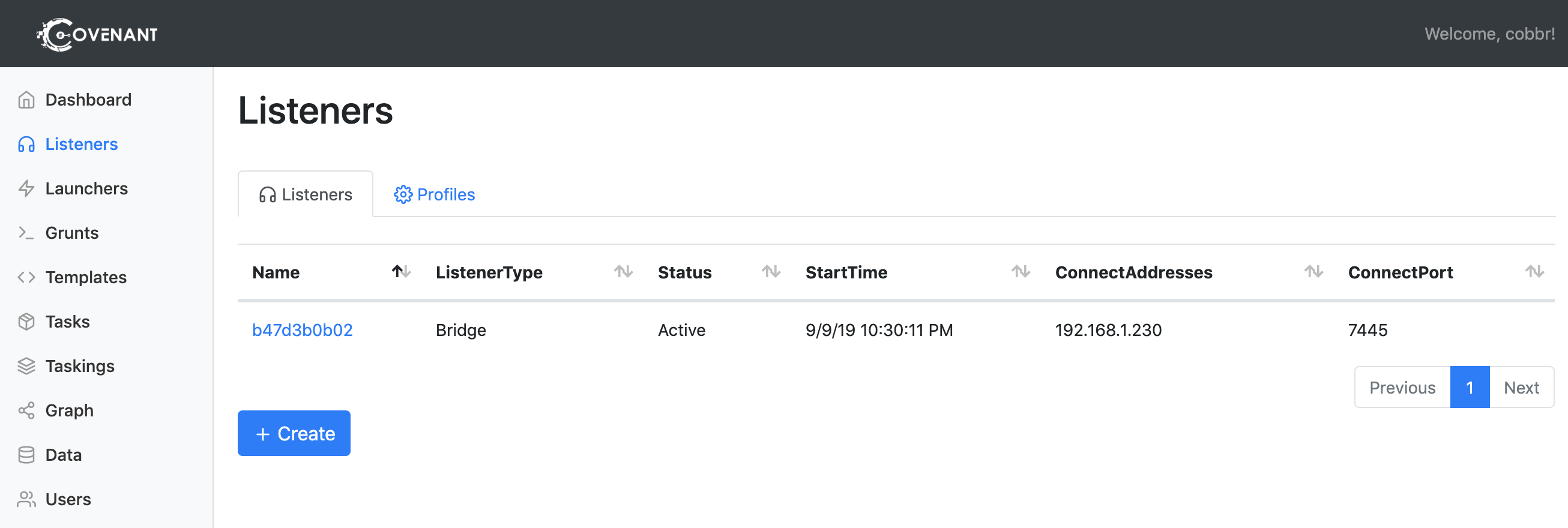The width and height of the screenshot is (1568, 528).
Task: Switch to the Profiles tab
Action: [434, 194]
